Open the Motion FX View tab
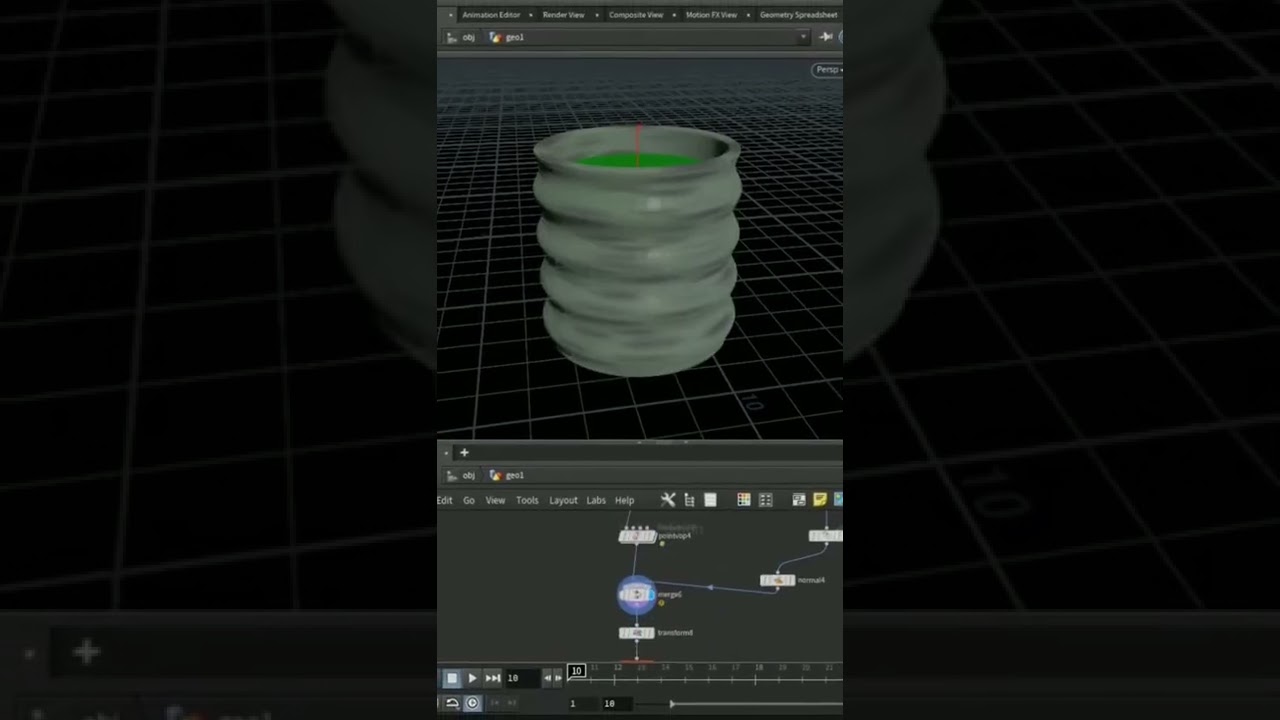The image size is (1280, 720). point(711,15)
